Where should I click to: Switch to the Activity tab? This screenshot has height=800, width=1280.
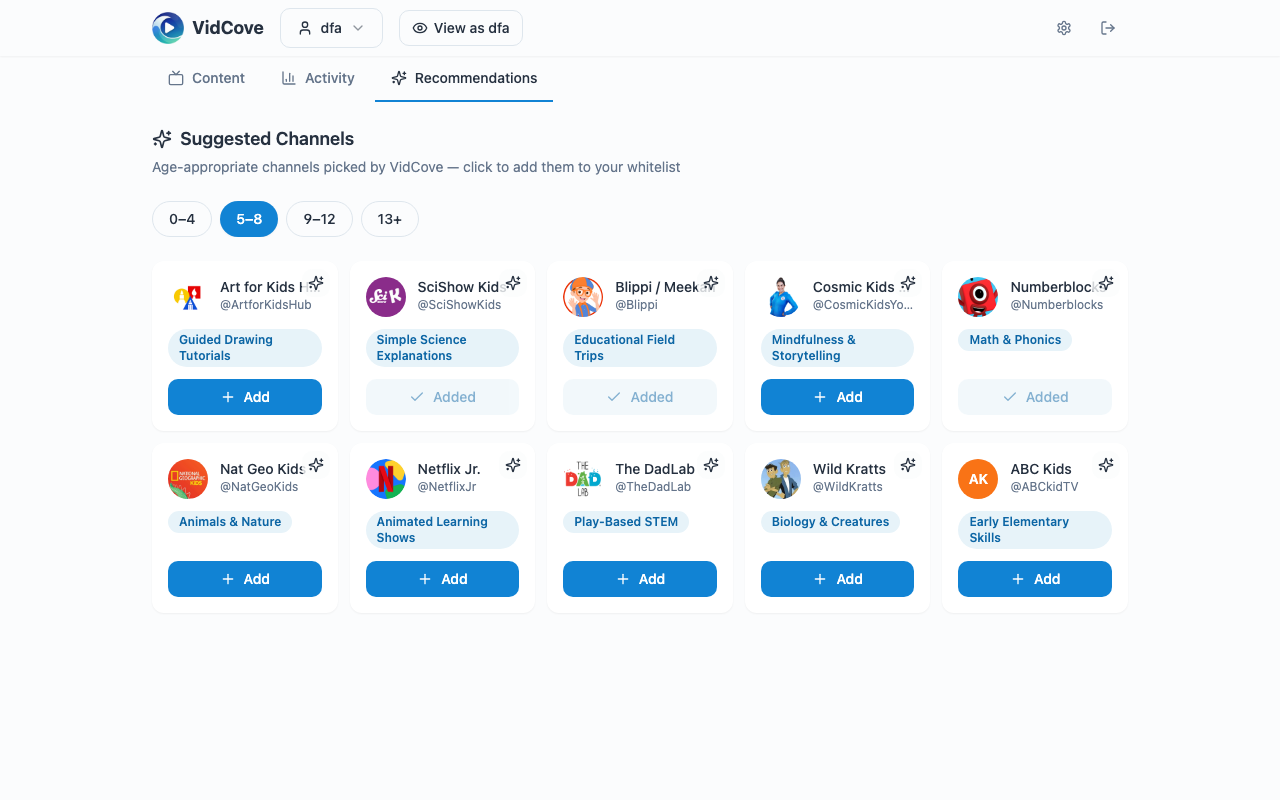point(318,78)
